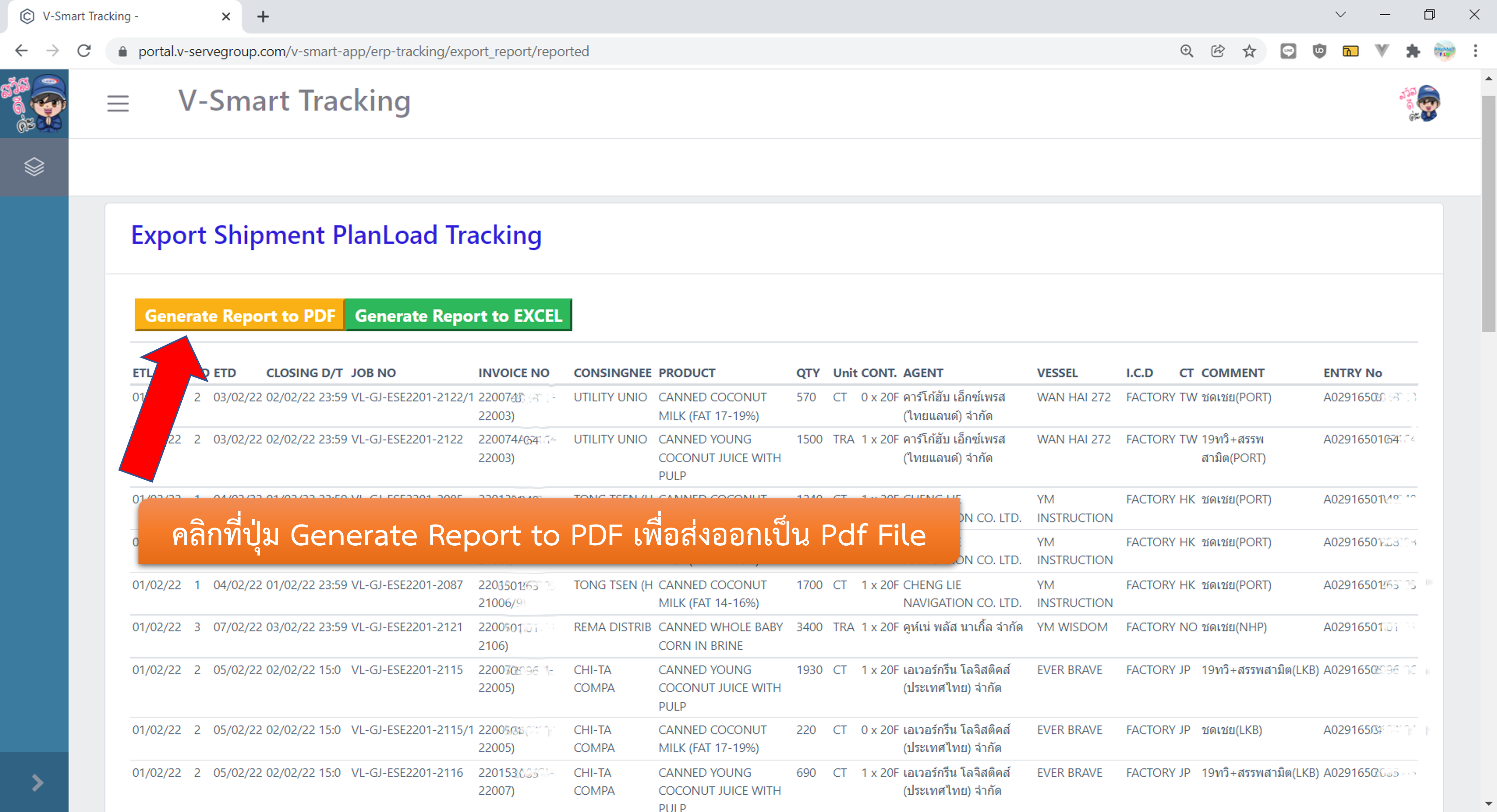Click quantity 3400 cell
This screenshot has width=1497, height=812.
click(809, 627)
